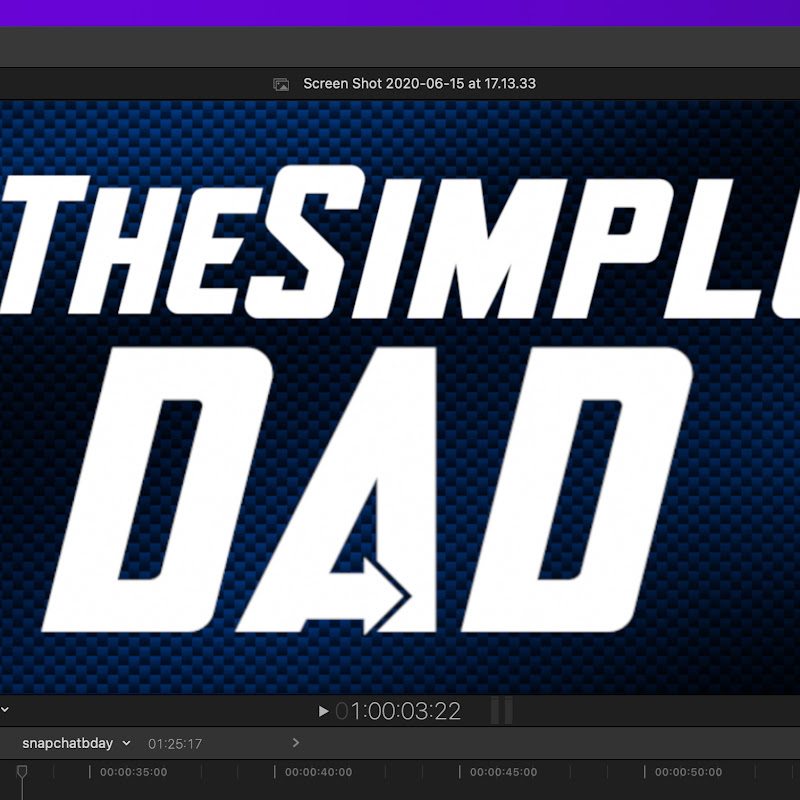Go forward in timeline history arrow

295,743
